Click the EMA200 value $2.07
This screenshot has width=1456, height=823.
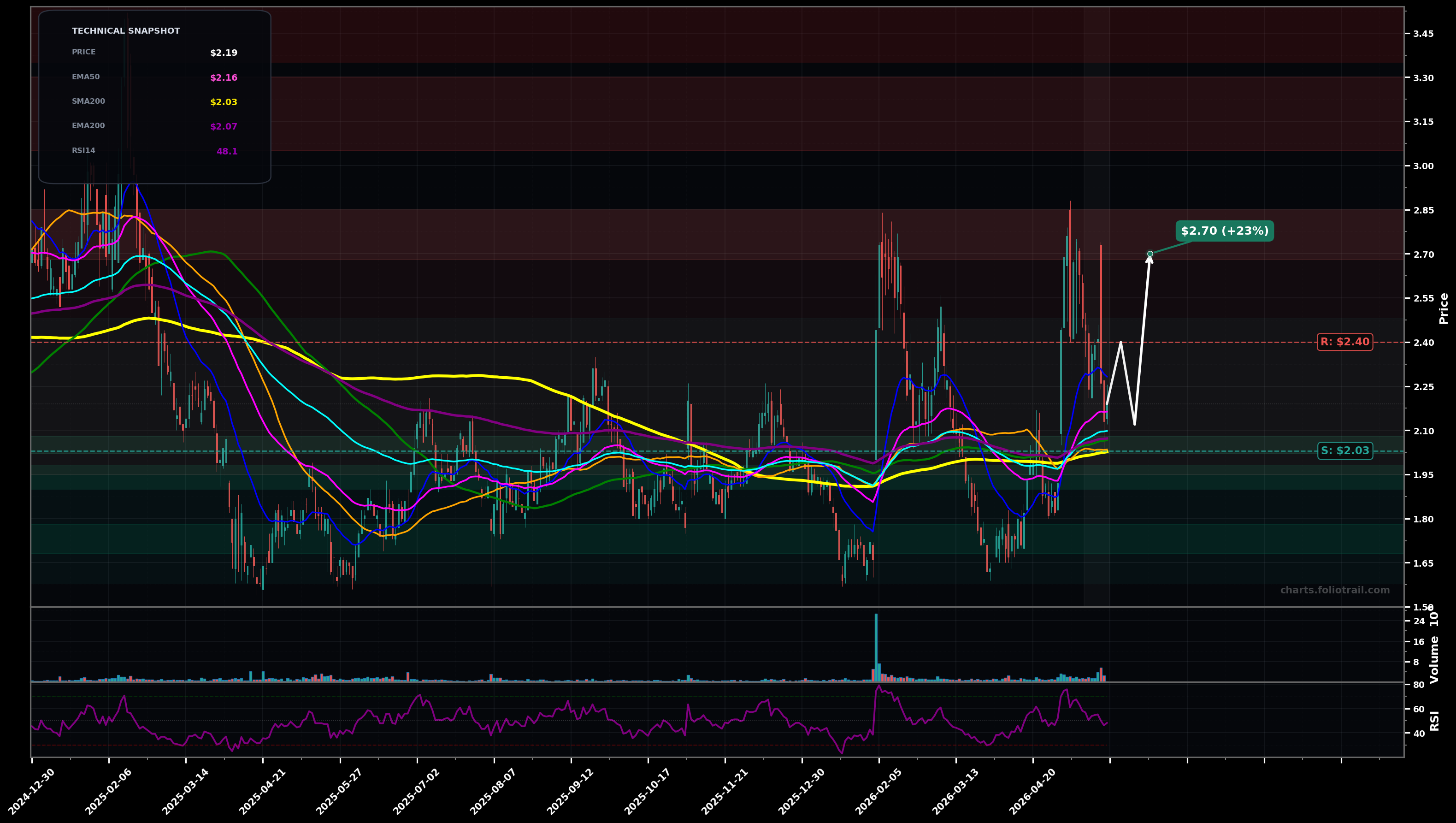coord(224,127)
